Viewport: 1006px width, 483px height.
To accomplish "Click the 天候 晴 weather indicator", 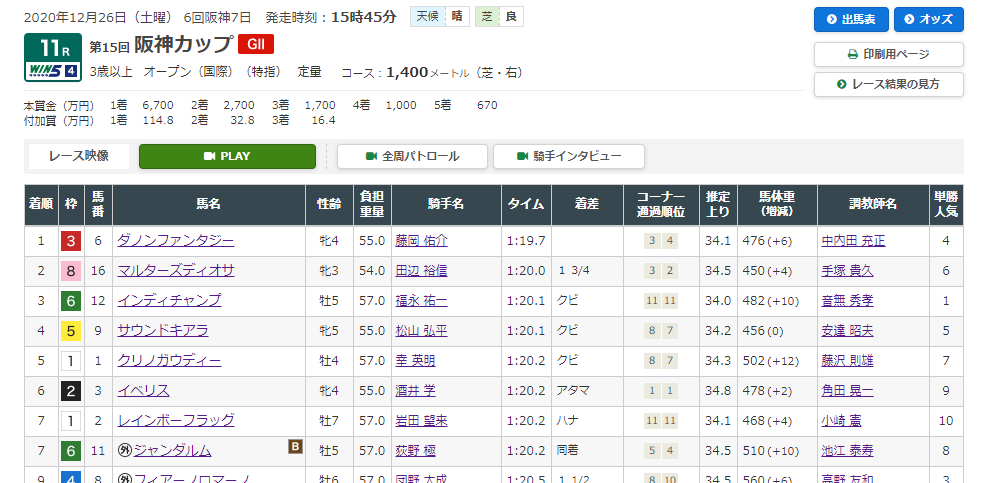I will 439,17.
